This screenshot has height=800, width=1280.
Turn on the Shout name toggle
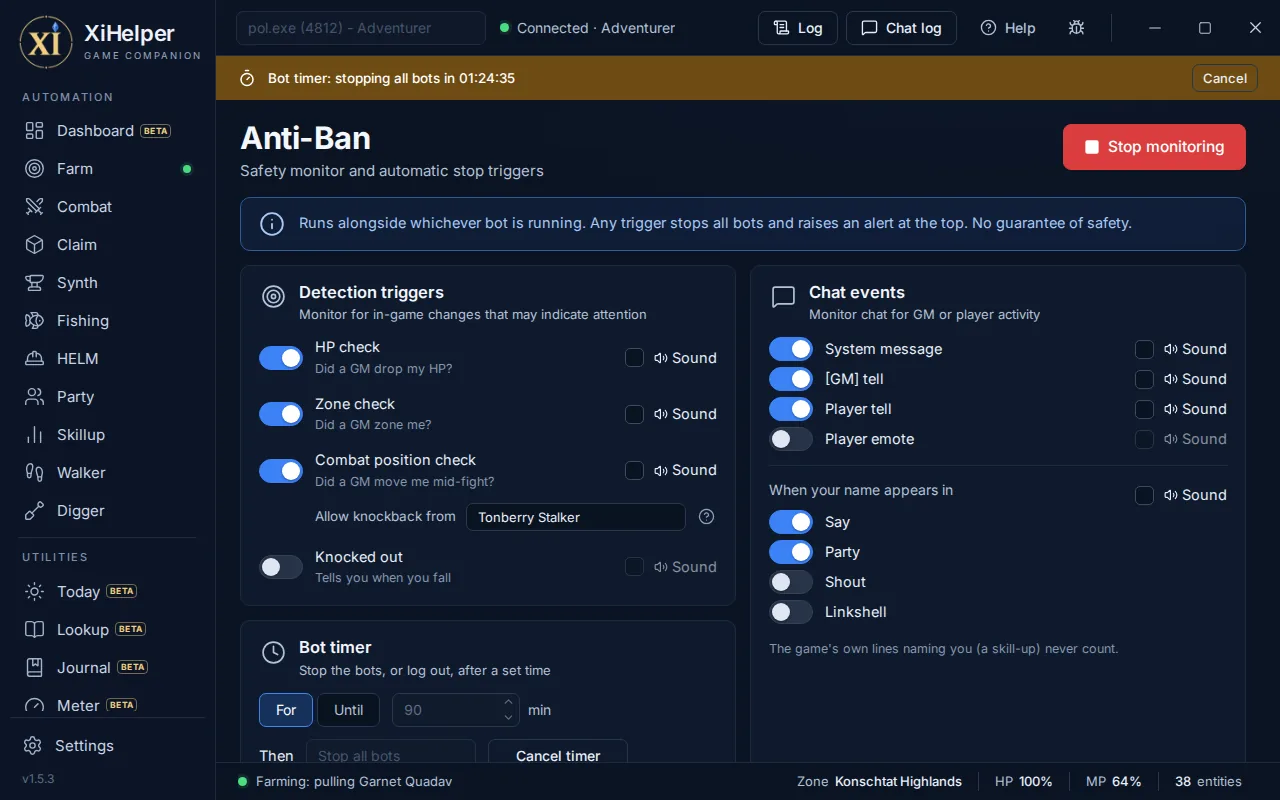pos(791,582)
